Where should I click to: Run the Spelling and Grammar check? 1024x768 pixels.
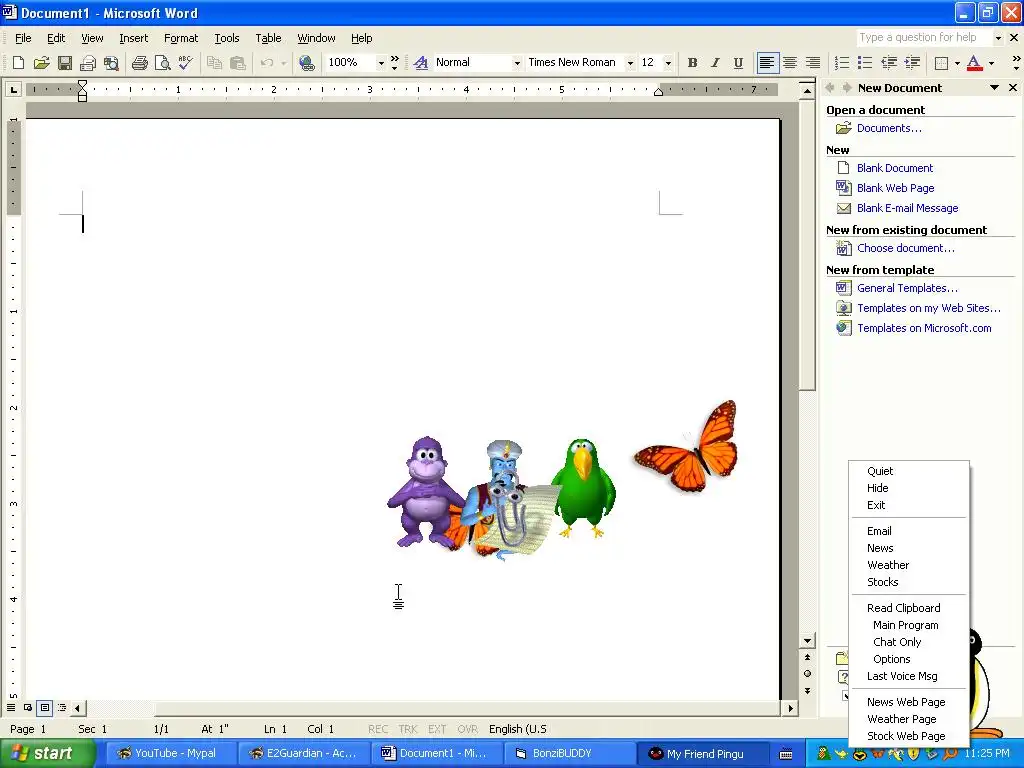click(185, 63)
